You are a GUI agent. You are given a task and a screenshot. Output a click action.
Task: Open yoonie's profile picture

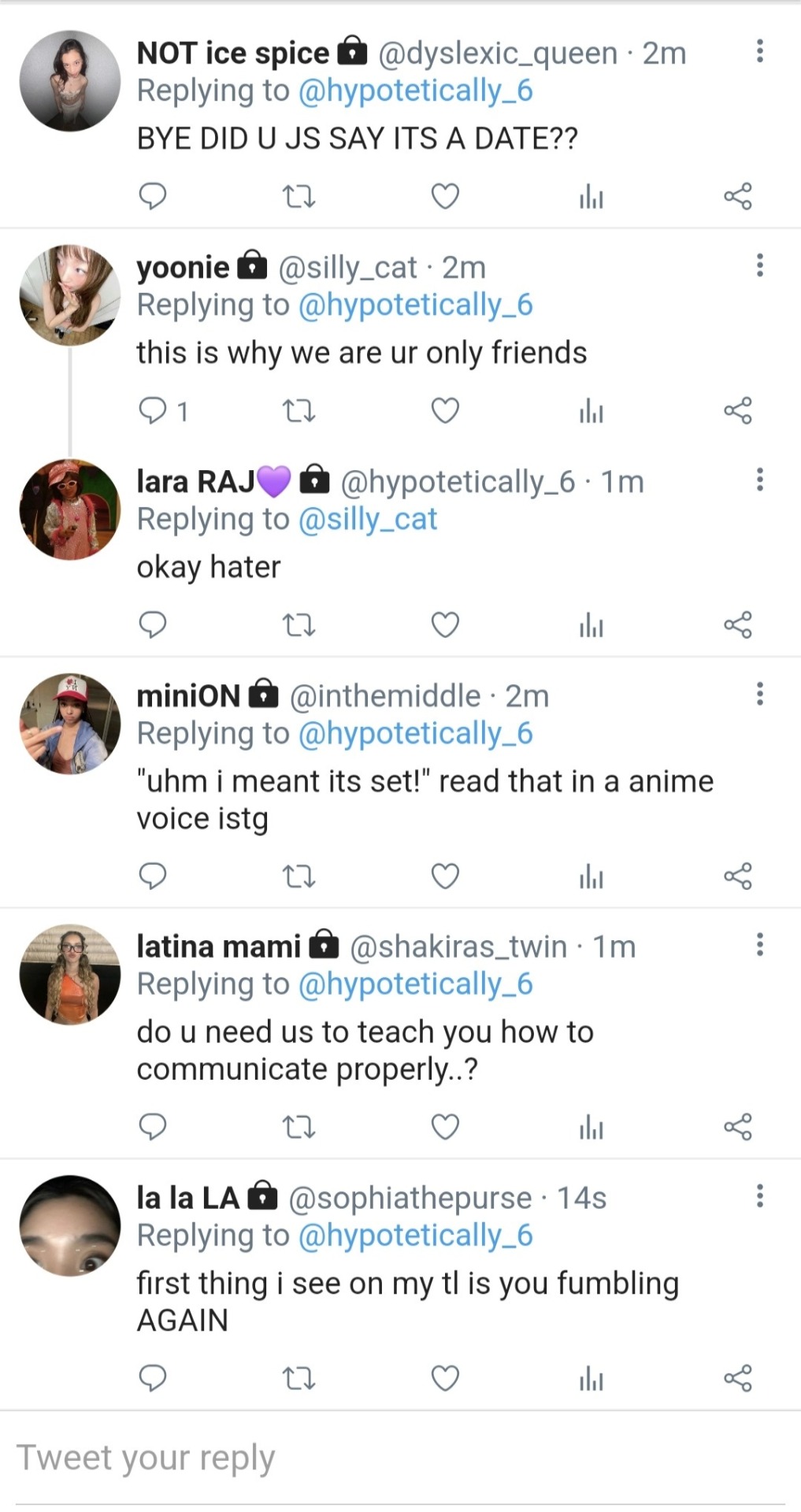point(70,295)
